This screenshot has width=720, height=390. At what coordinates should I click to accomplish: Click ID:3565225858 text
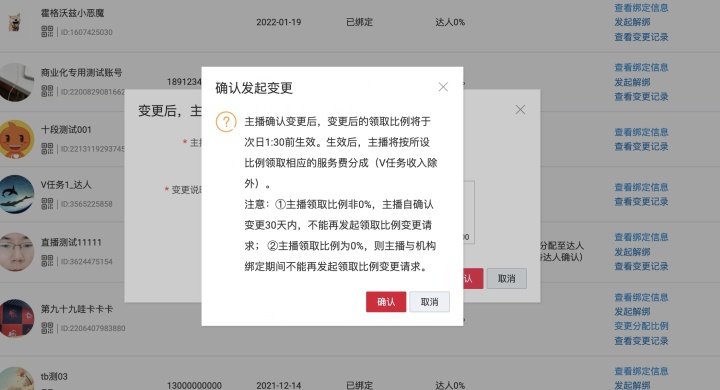[x=86, y=204]
